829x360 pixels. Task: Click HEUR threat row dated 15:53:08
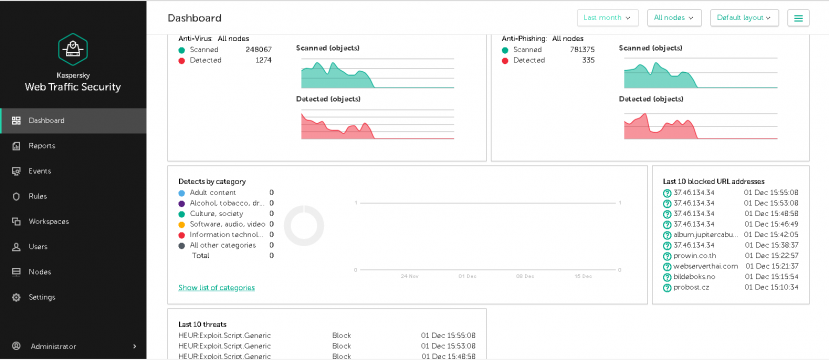tap(327, 346)
